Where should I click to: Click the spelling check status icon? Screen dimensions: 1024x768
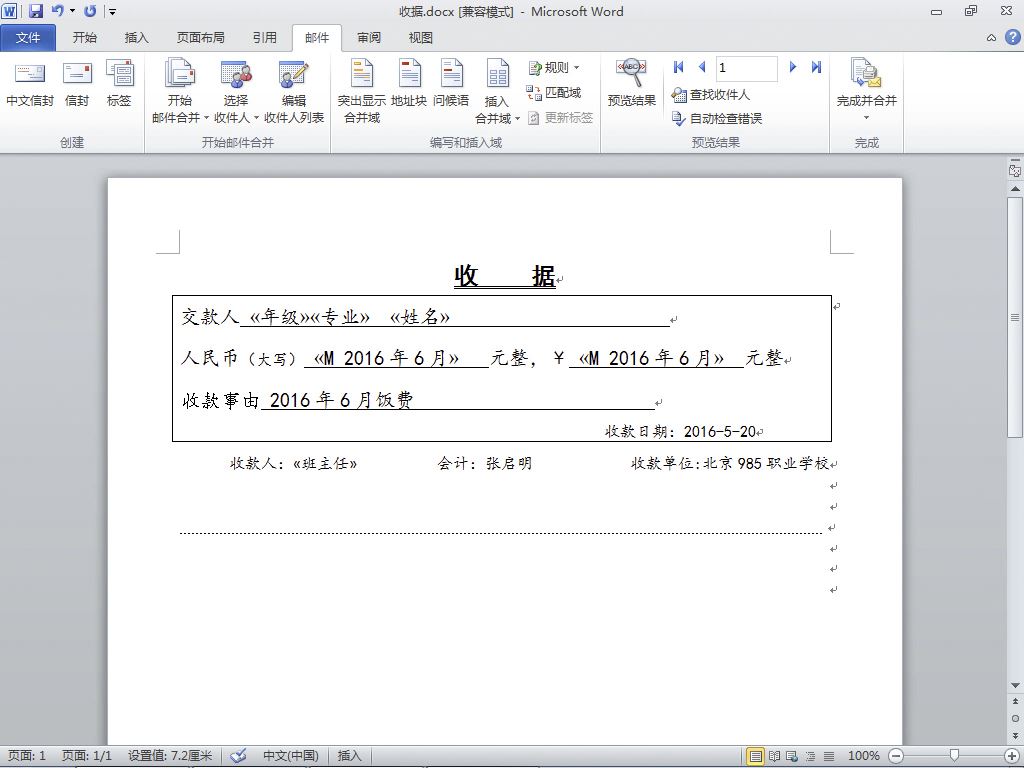[238, 756]
